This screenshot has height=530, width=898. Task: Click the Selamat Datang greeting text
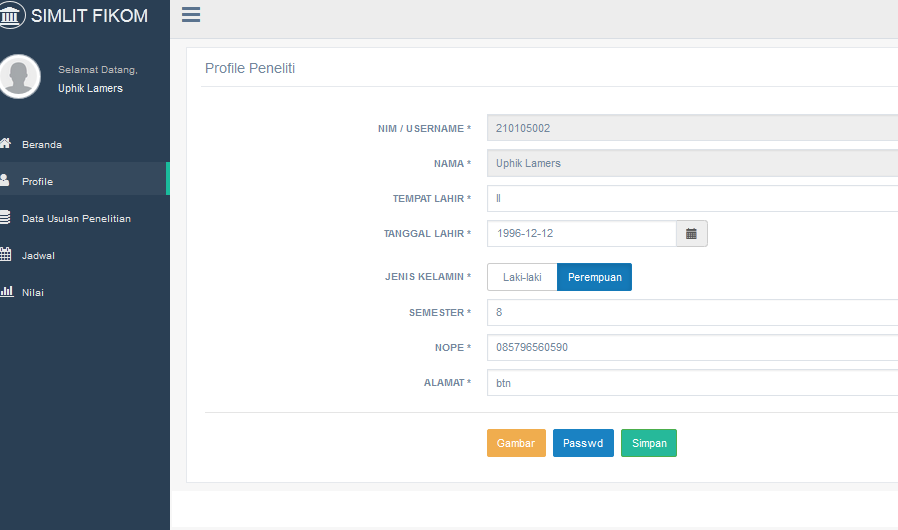click(x=98, y=70)
